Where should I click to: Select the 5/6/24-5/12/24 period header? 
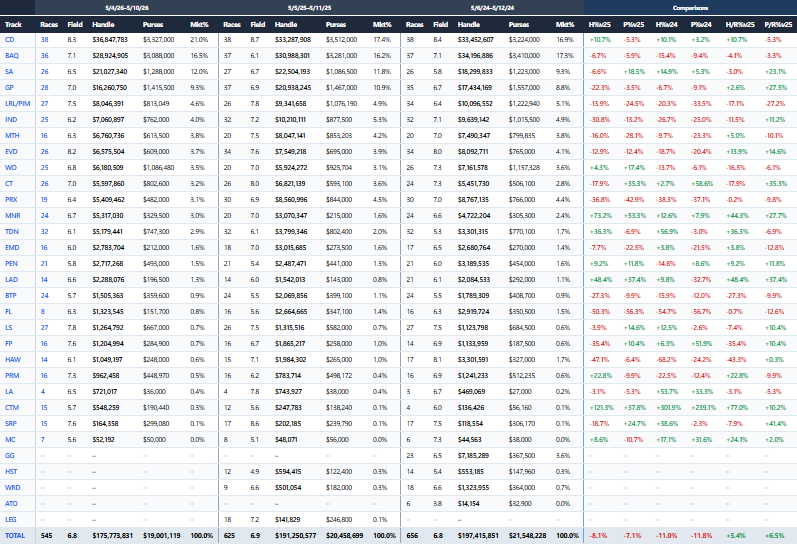[493, 8]
